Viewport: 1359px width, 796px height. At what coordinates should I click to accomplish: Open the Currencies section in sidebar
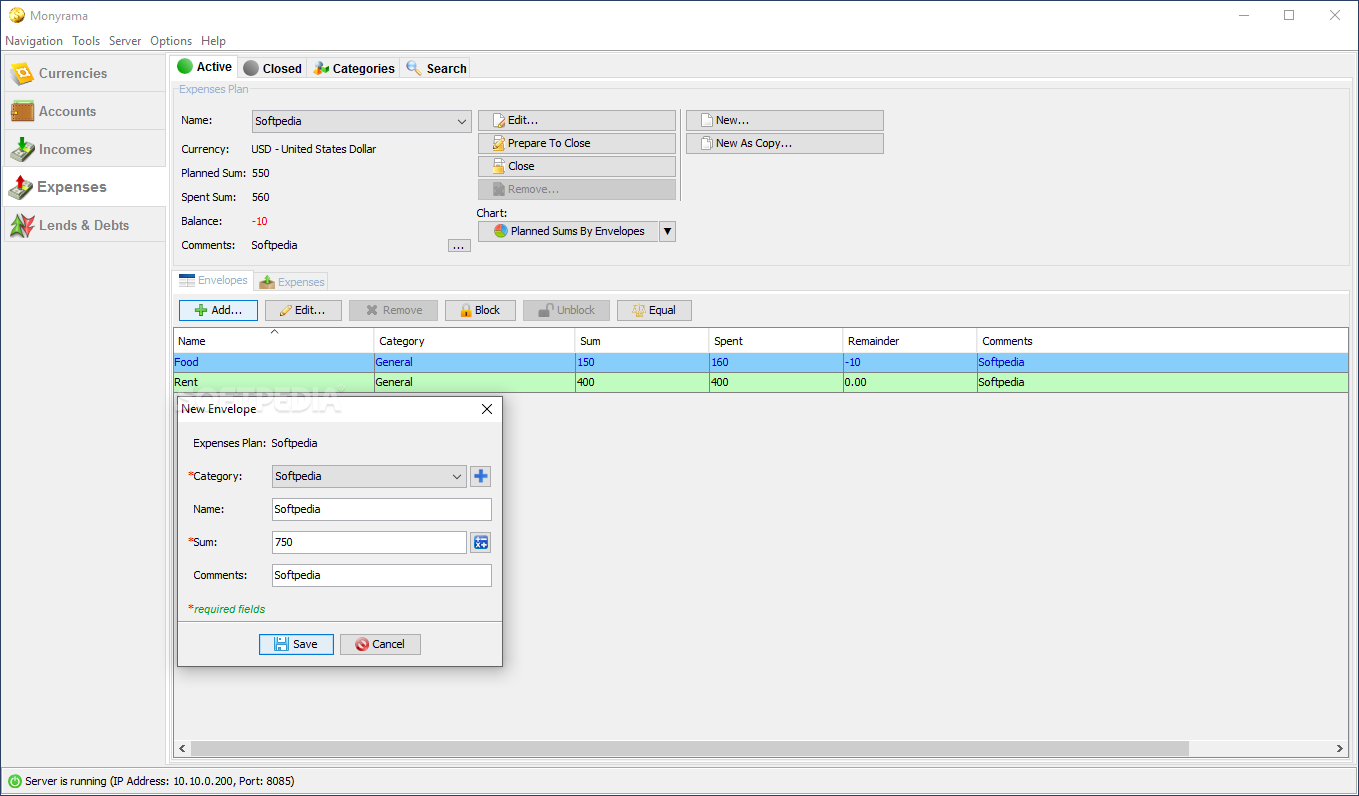(x=85, y=73)
